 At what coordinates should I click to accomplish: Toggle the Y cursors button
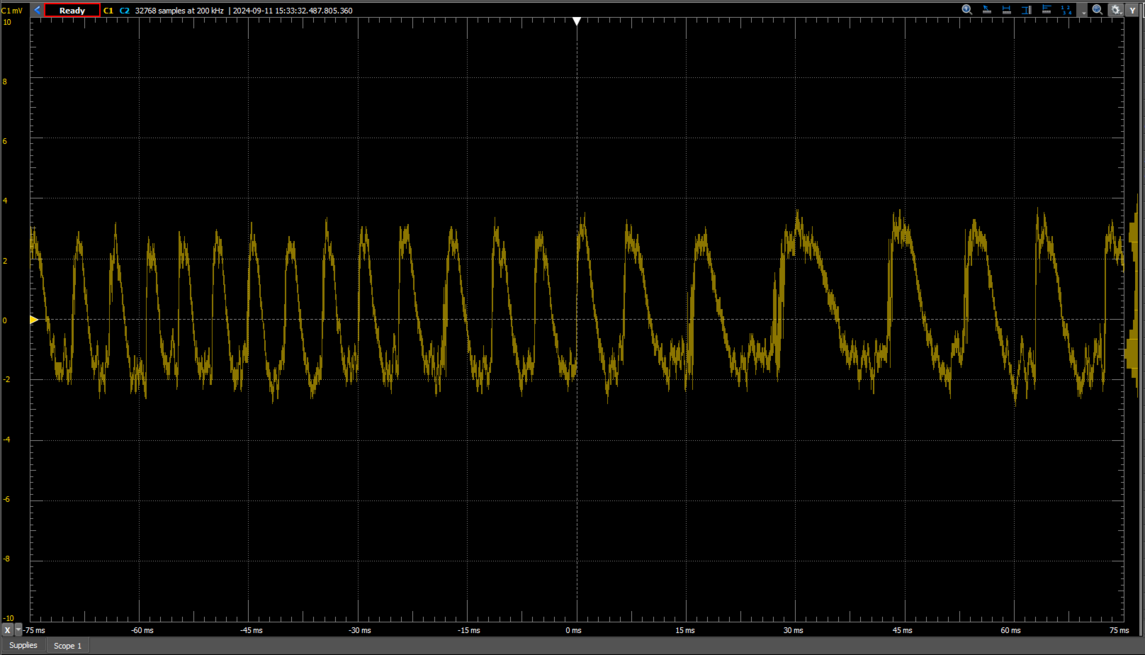(x=1133, y=10)
